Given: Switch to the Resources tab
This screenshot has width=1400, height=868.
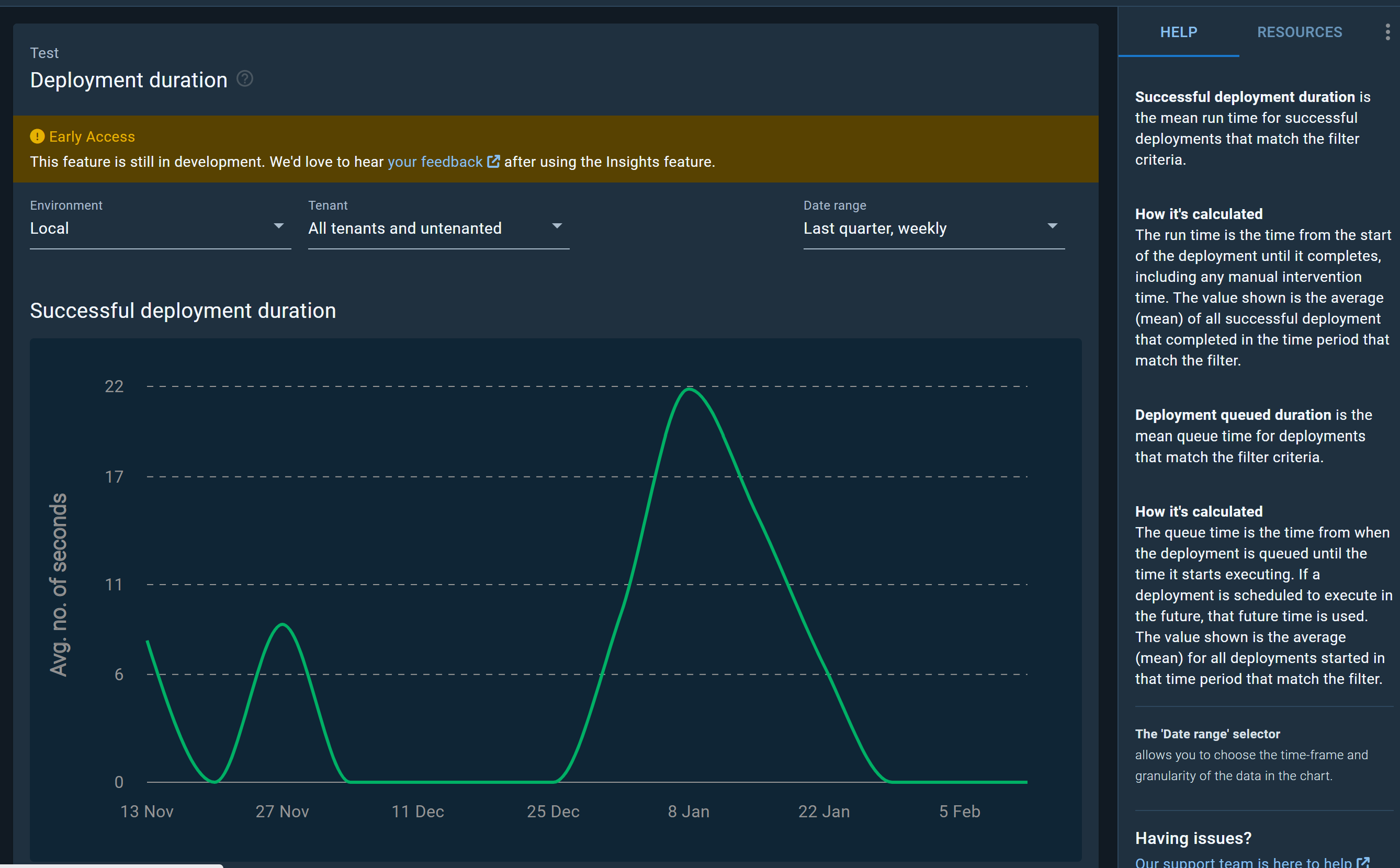Looking at the screenshot, I should (1300, 31).
